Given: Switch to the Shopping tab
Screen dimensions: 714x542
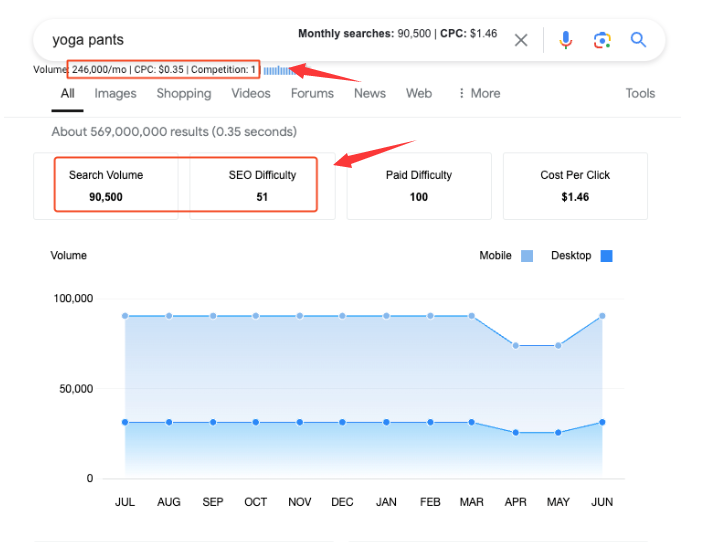Looking at the screenshot, I should point(184,93).
